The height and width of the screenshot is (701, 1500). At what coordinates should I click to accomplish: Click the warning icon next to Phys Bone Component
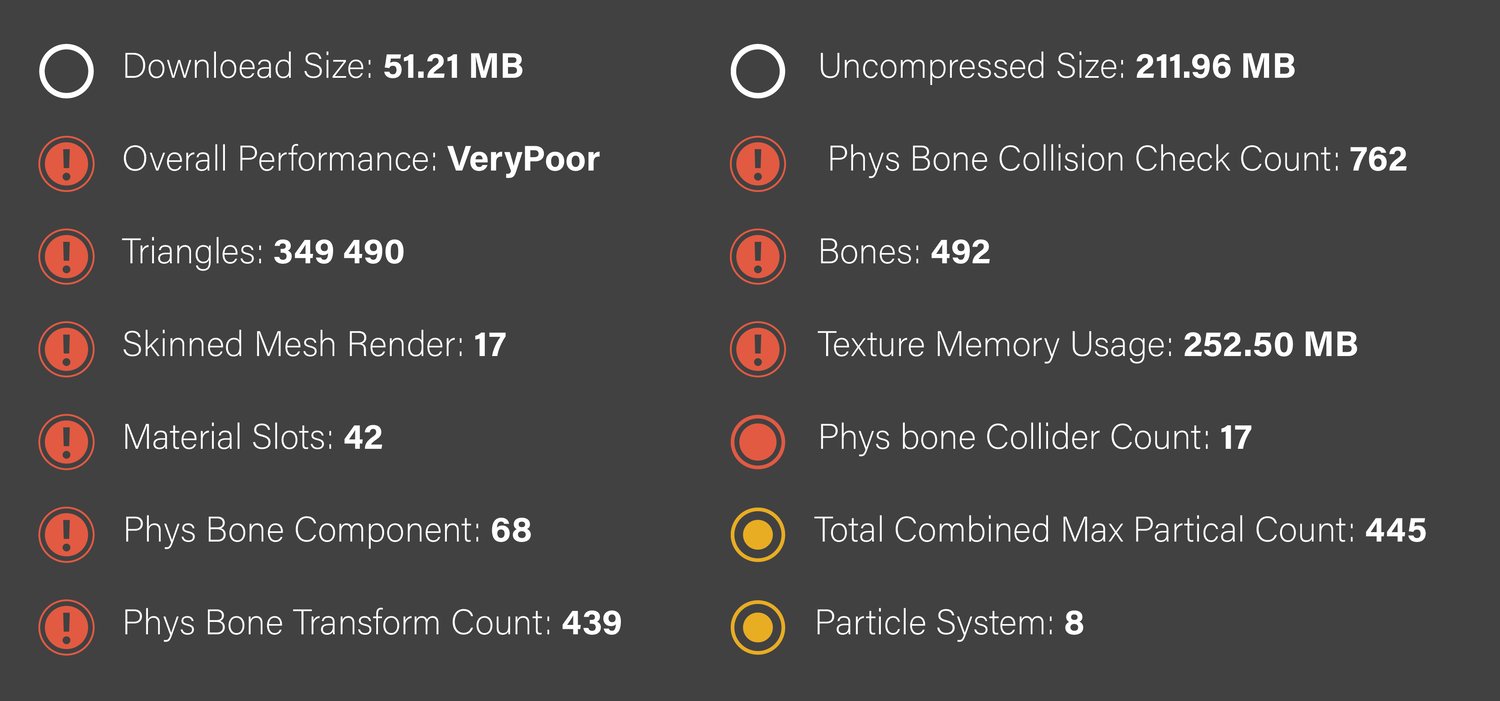click(66, 534)
